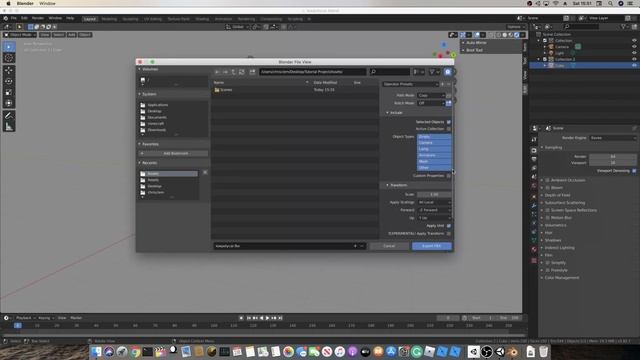Viewport: 640px width, 360px height.
Task: Enable Bloom checkbox in render properties
Action: coord(547,188)
